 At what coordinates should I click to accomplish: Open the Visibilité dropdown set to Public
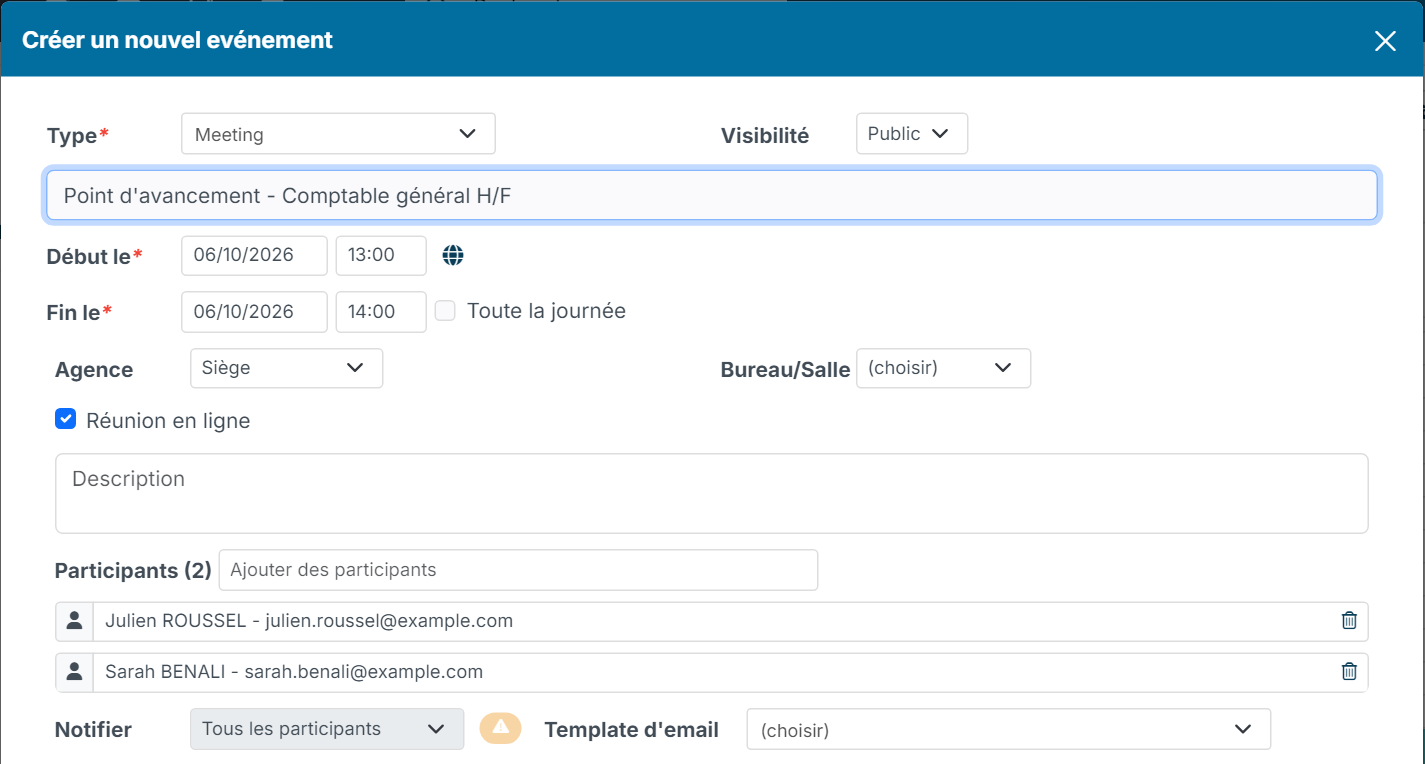pos(912,134)
